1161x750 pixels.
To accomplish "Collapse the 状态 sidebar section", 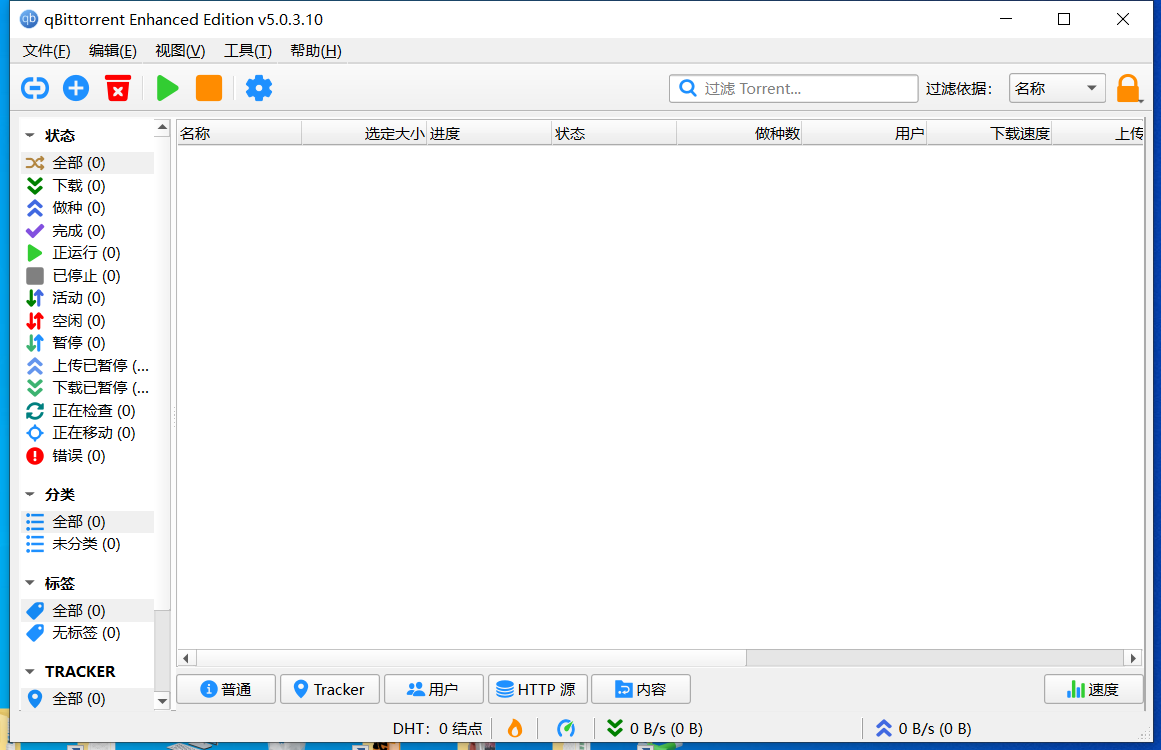I will click(30, 135).
